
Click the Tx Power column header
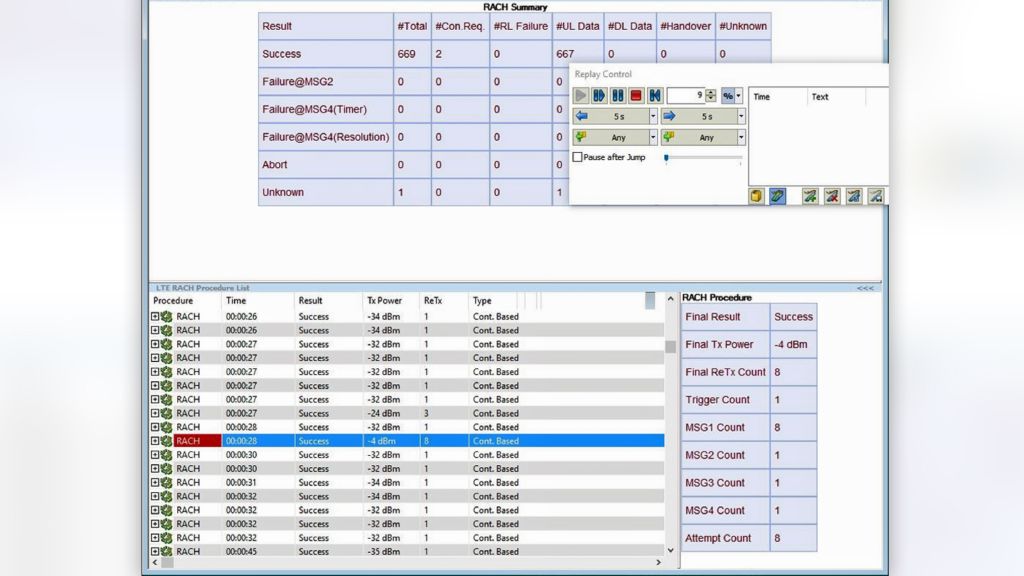[x=385, y=300]
